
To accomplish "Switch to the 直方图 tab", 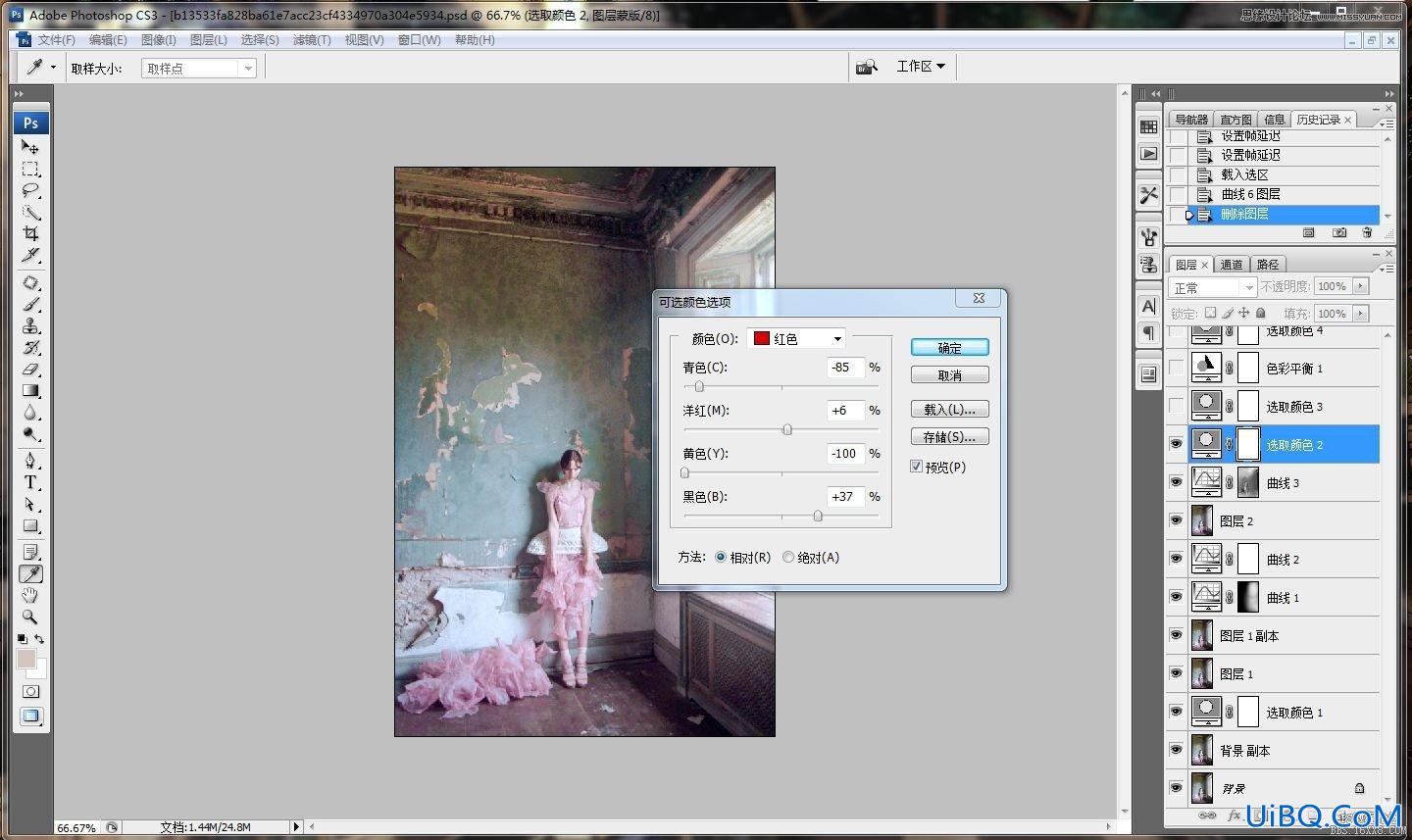I will click(x=1235, y=120).
